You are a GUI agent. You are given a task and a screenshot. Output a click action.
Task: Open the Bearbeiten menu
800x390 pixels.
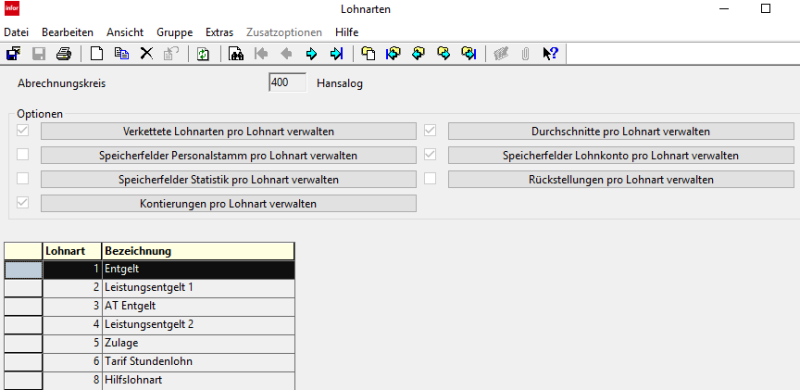tap(67, 32)
